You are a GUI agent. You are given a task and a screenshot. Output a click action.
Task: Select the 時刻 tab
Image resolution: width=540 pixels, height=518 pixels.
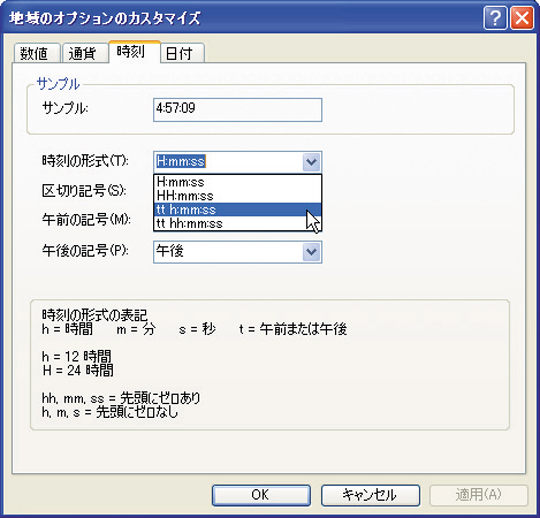click(x=135, y=52)
